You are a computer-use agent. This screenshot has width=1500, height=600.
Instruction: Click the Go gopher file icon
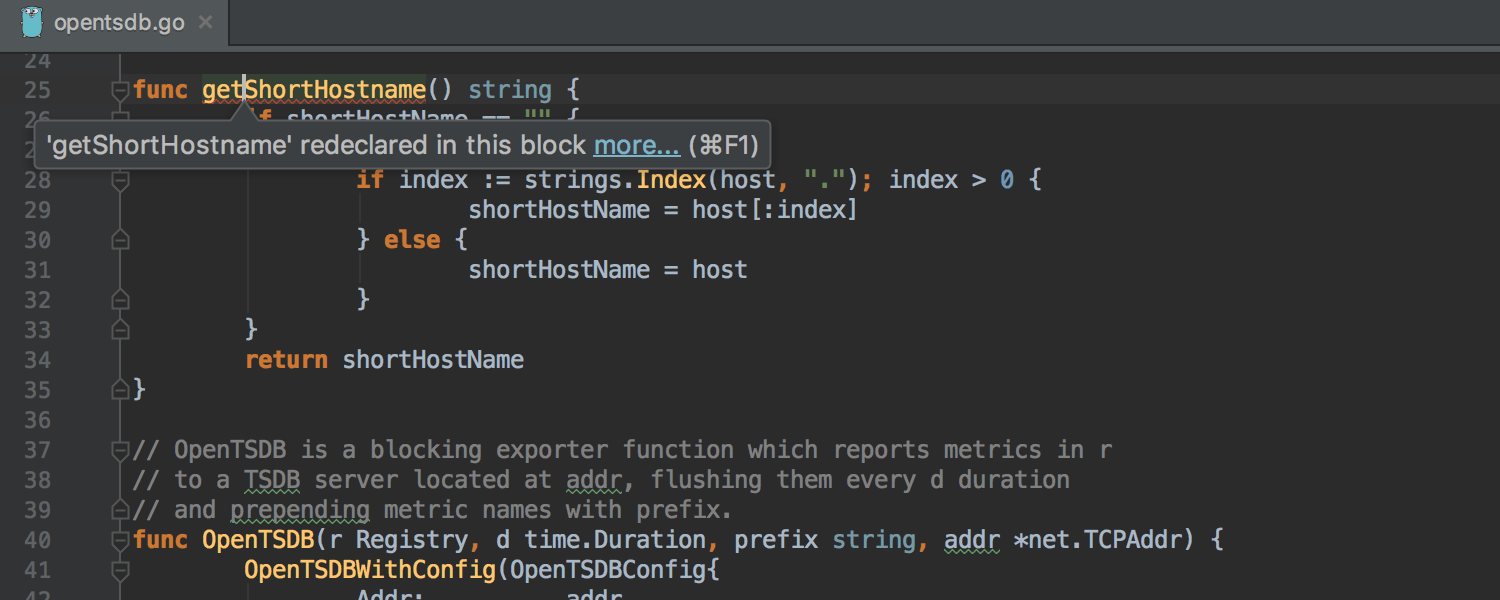32,22
